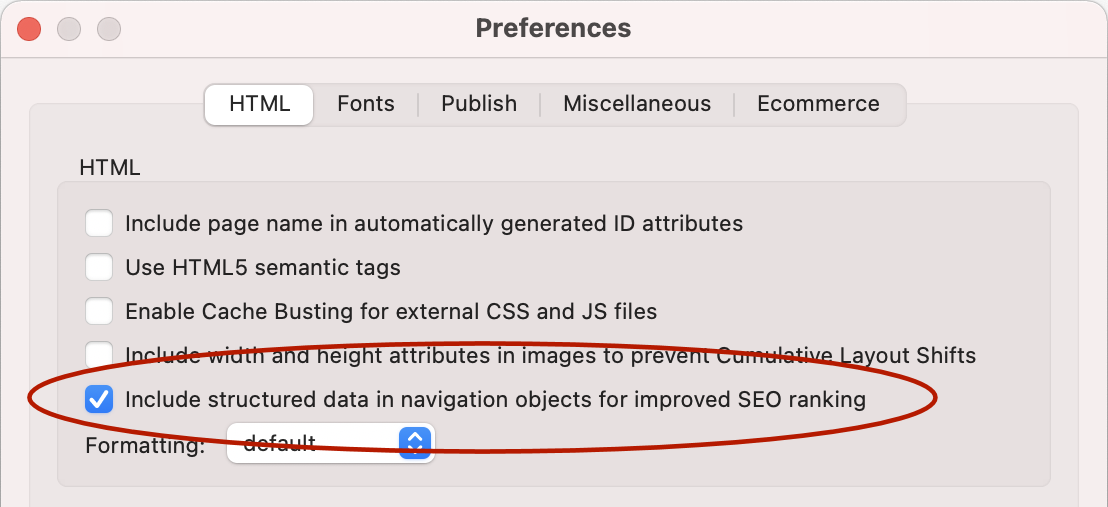Close the Preferences window
This screenshot has height=507, width=1108.
(x=29, y=29)
